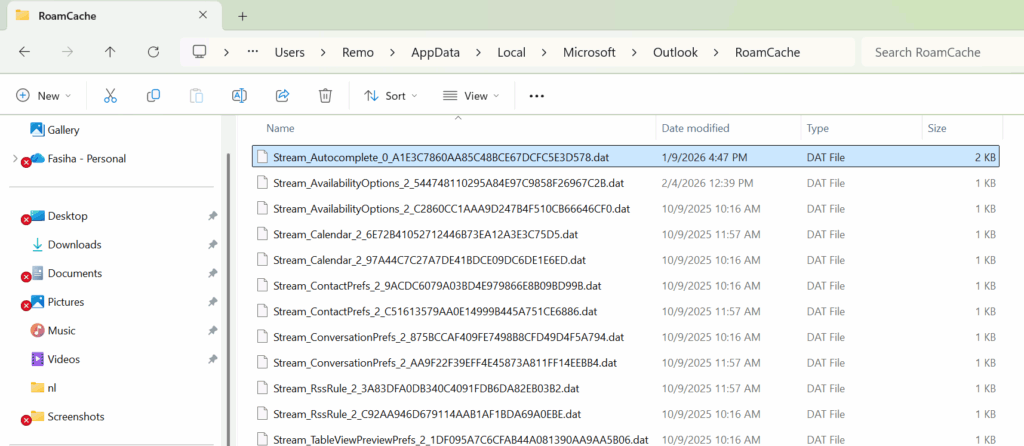Select Stream_RssRule_2_3A83DFA0DB340C4091FDB6DA82EB03B2.dat
The image size is (1024, 446).
click(x=626, y=389)
